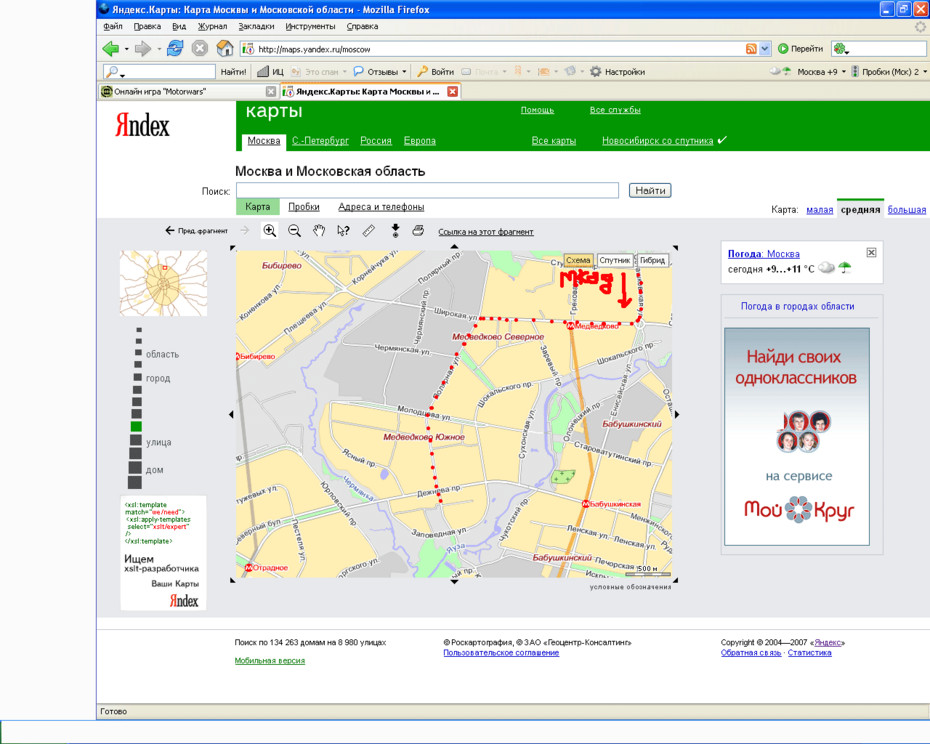Image resolution: width=930 pixels, height=744 pixels.
Task: Pan the map east with right arrow
Action: (677, 415)
